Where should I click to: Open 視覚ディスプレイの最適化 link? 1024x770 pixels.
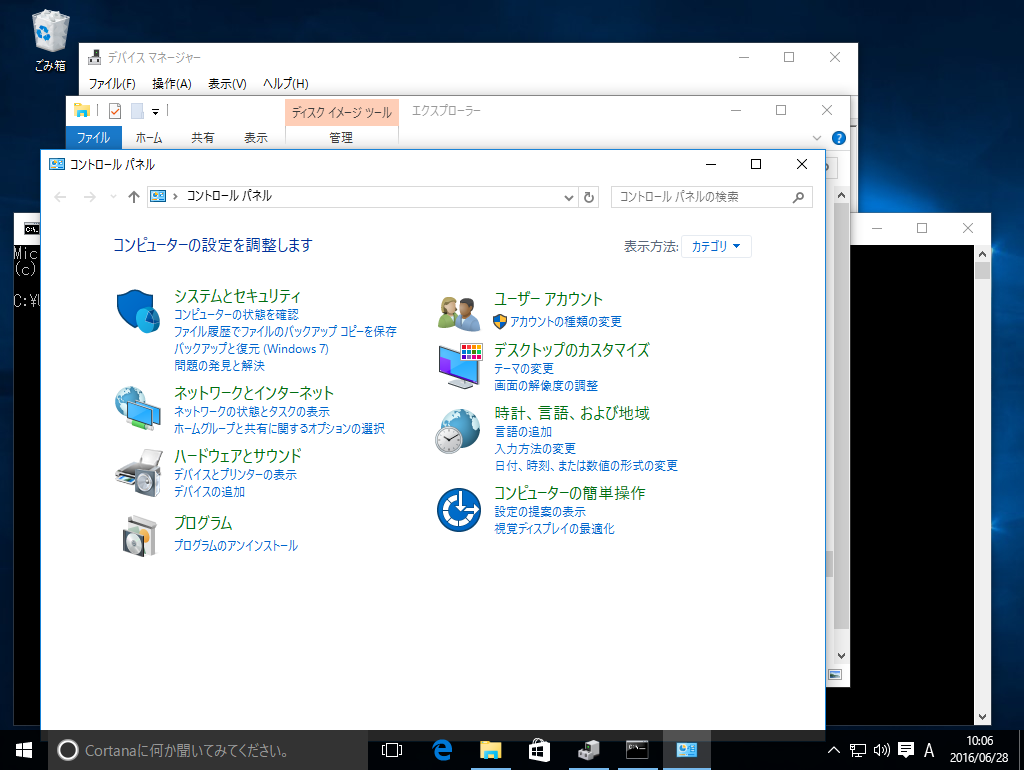554,529
